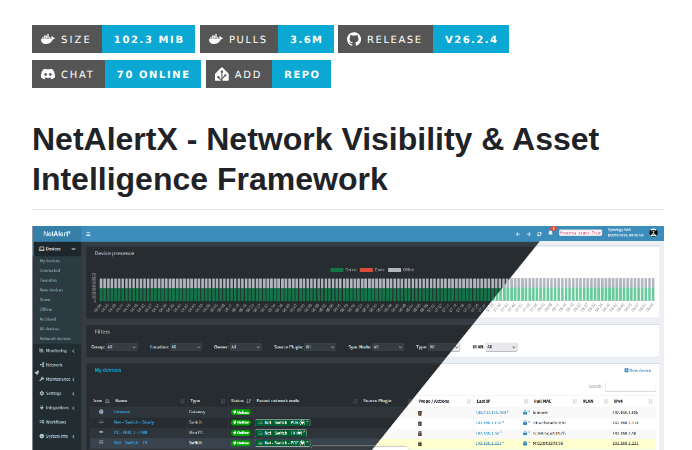Select 'All devices' in the sidebar submenu
Screen dimensions: 692x450
[49, 329]
